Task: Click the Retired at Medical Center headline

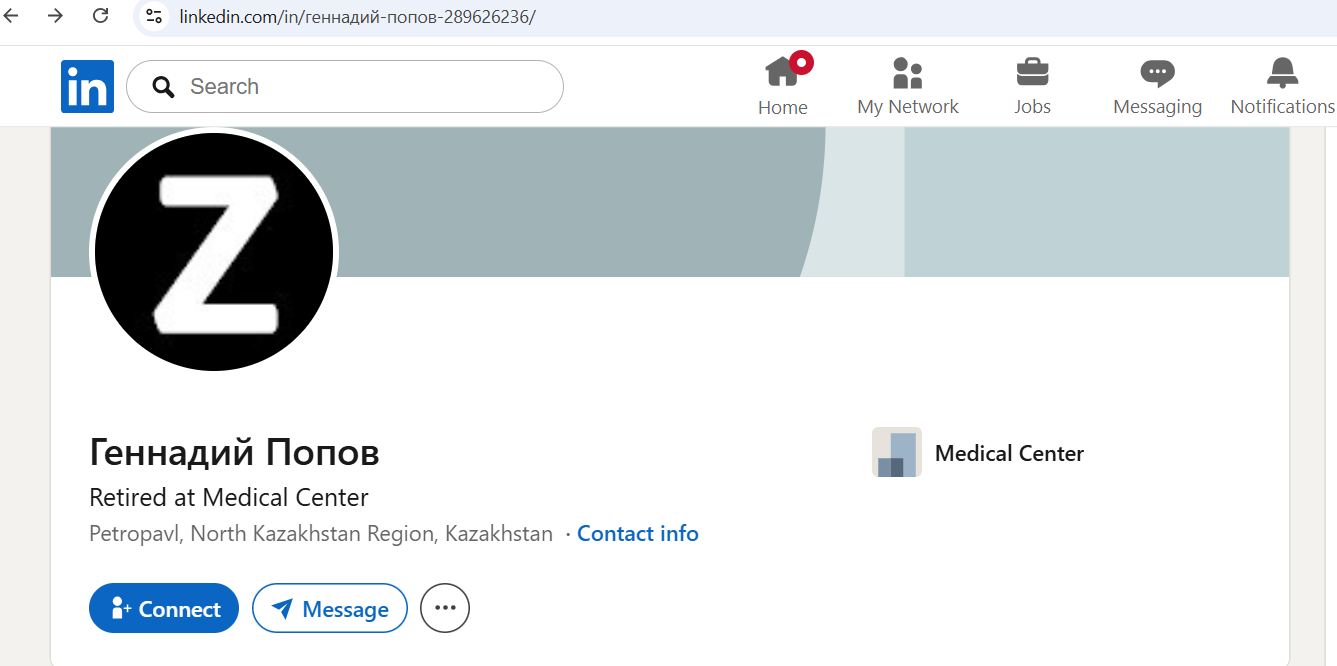Action: coord(229,497)
